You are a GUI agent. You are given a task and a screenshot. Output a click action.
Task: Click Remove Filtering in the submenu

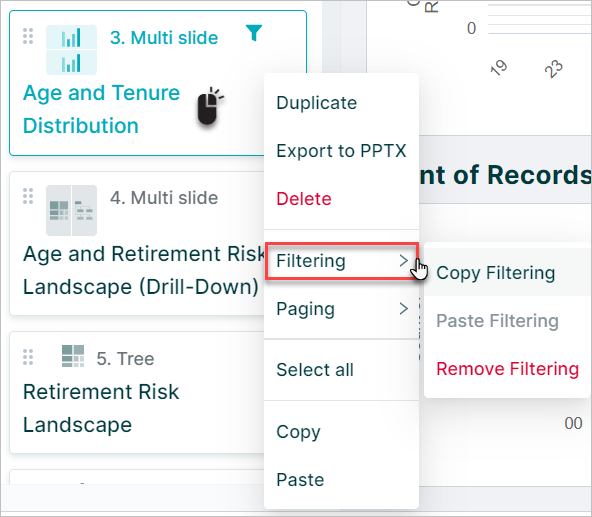pos(507,369)
